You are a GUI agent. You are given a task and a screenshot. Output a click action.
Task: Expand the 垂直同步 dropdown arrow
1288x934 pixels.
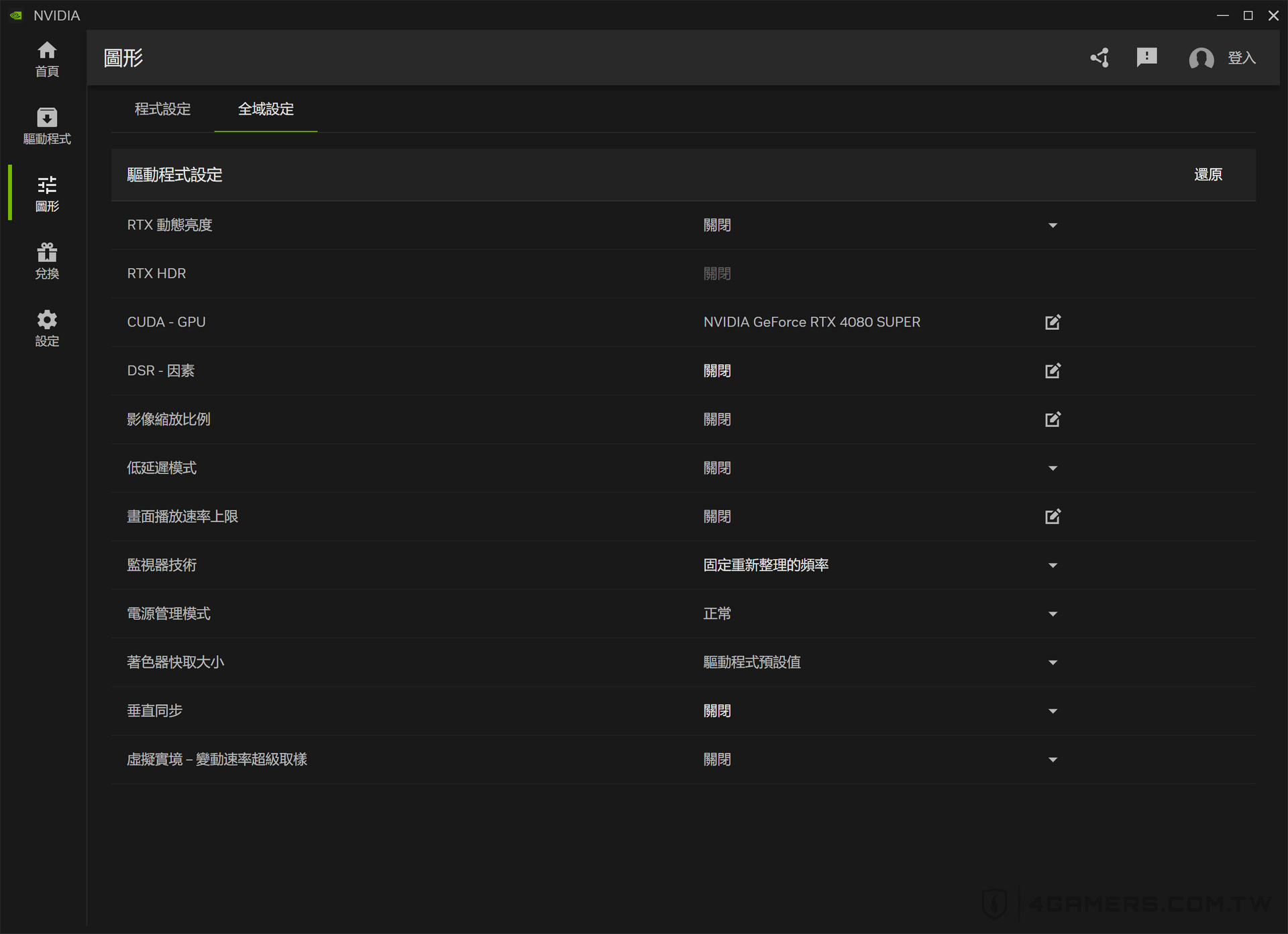click(1053, 711)
